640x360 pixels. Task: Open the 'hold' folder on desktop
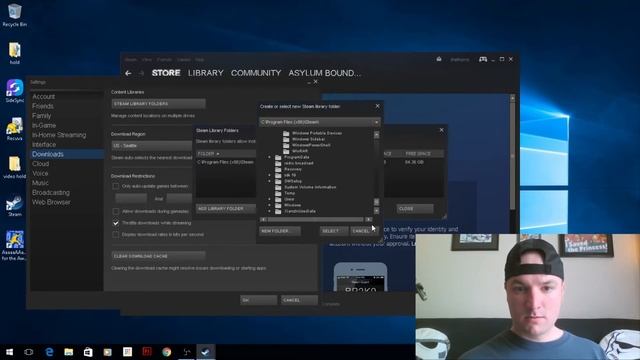click(15, 53)
